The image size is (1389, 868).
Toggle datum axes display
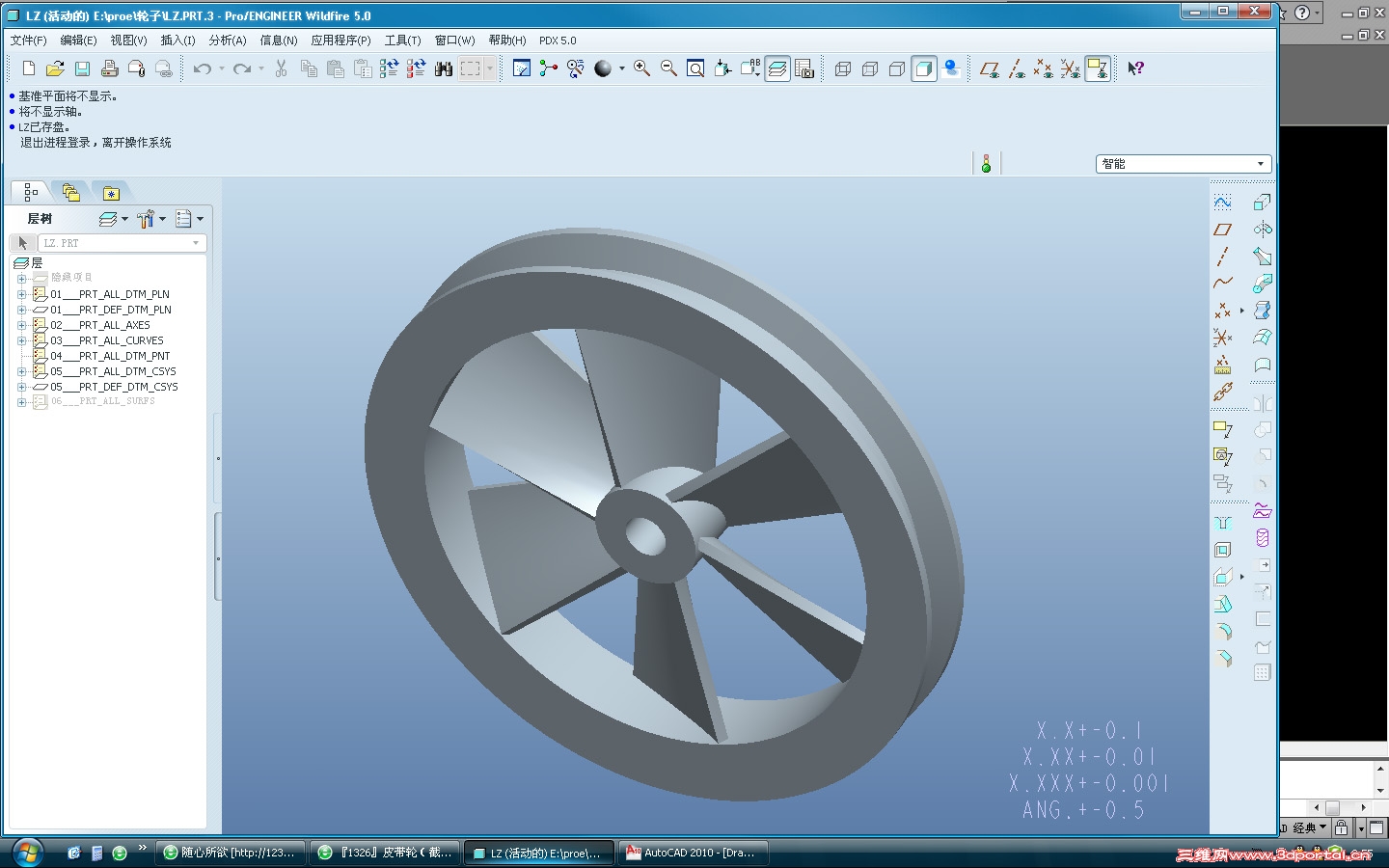(x=1017, y=68)
